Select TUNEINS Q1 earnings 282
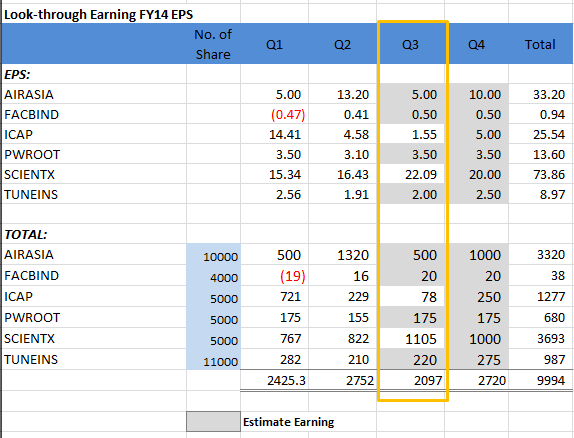 point(290,359)
